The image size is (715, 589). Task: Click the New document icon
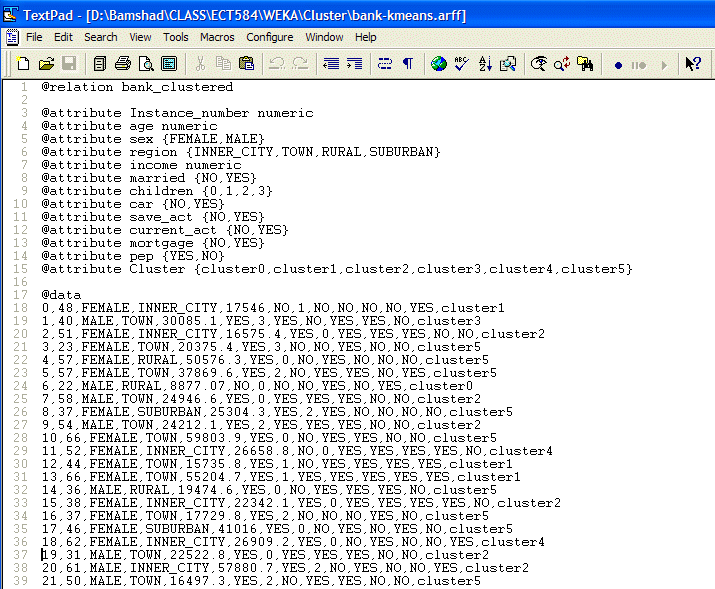point(23,64)
